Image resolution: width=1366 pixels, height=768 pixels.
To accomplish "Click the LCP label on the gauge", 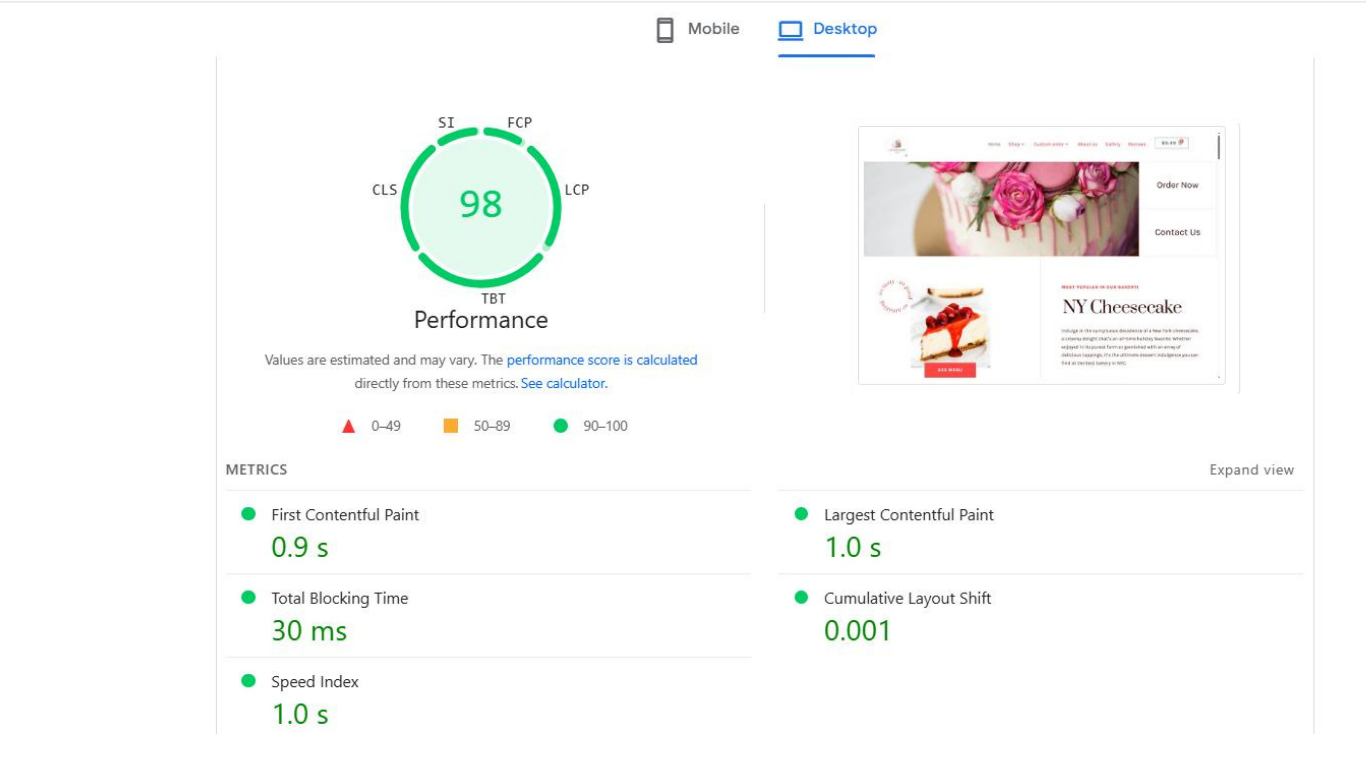I will tap(577, 190).
